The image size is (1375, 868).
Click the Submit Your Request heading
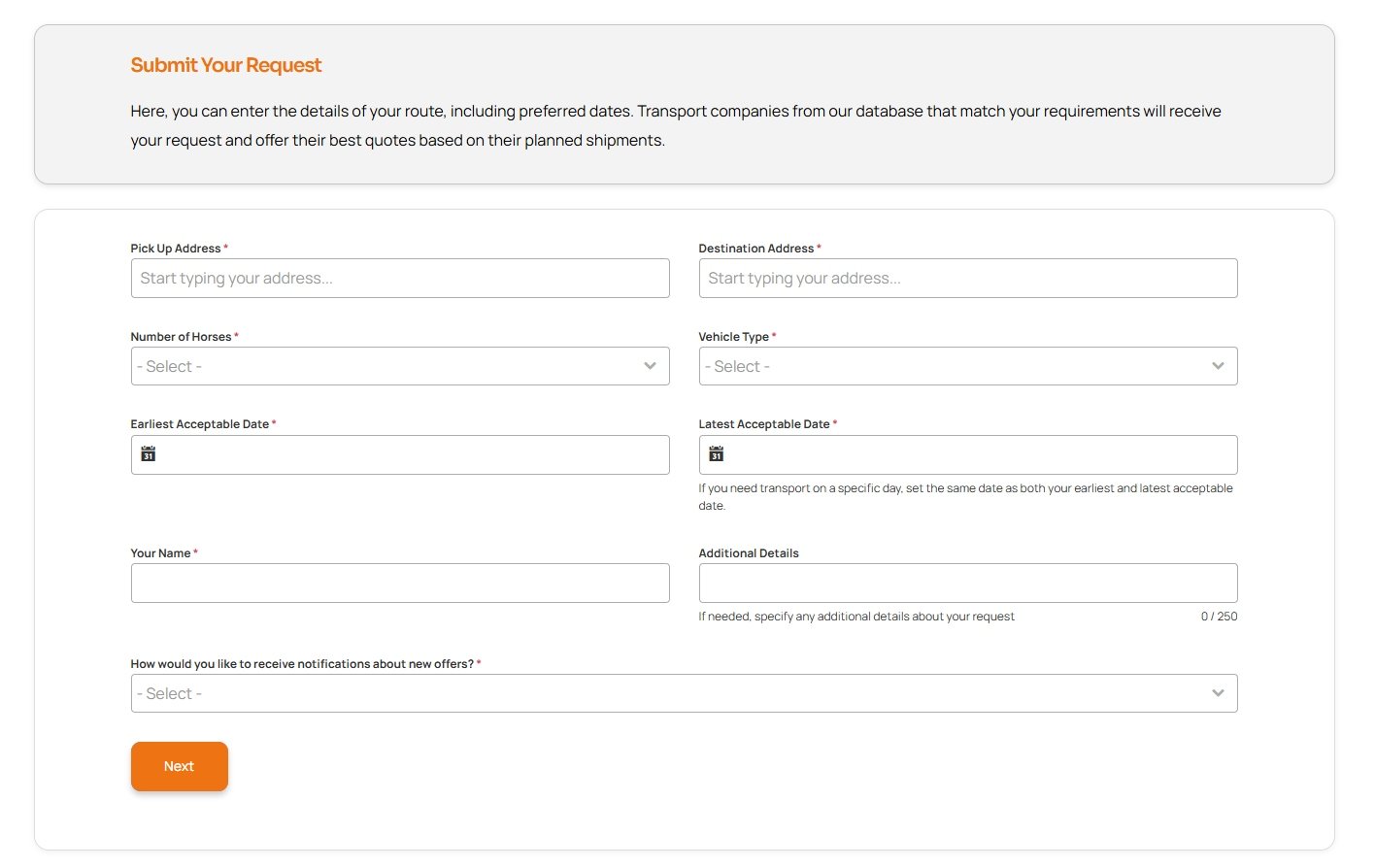coord(226,65)
